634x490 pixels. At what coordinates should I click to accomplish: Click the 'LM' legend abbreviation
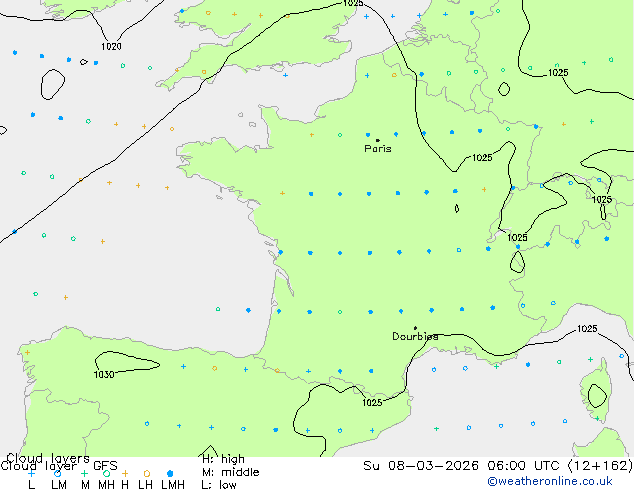point(59,484)
